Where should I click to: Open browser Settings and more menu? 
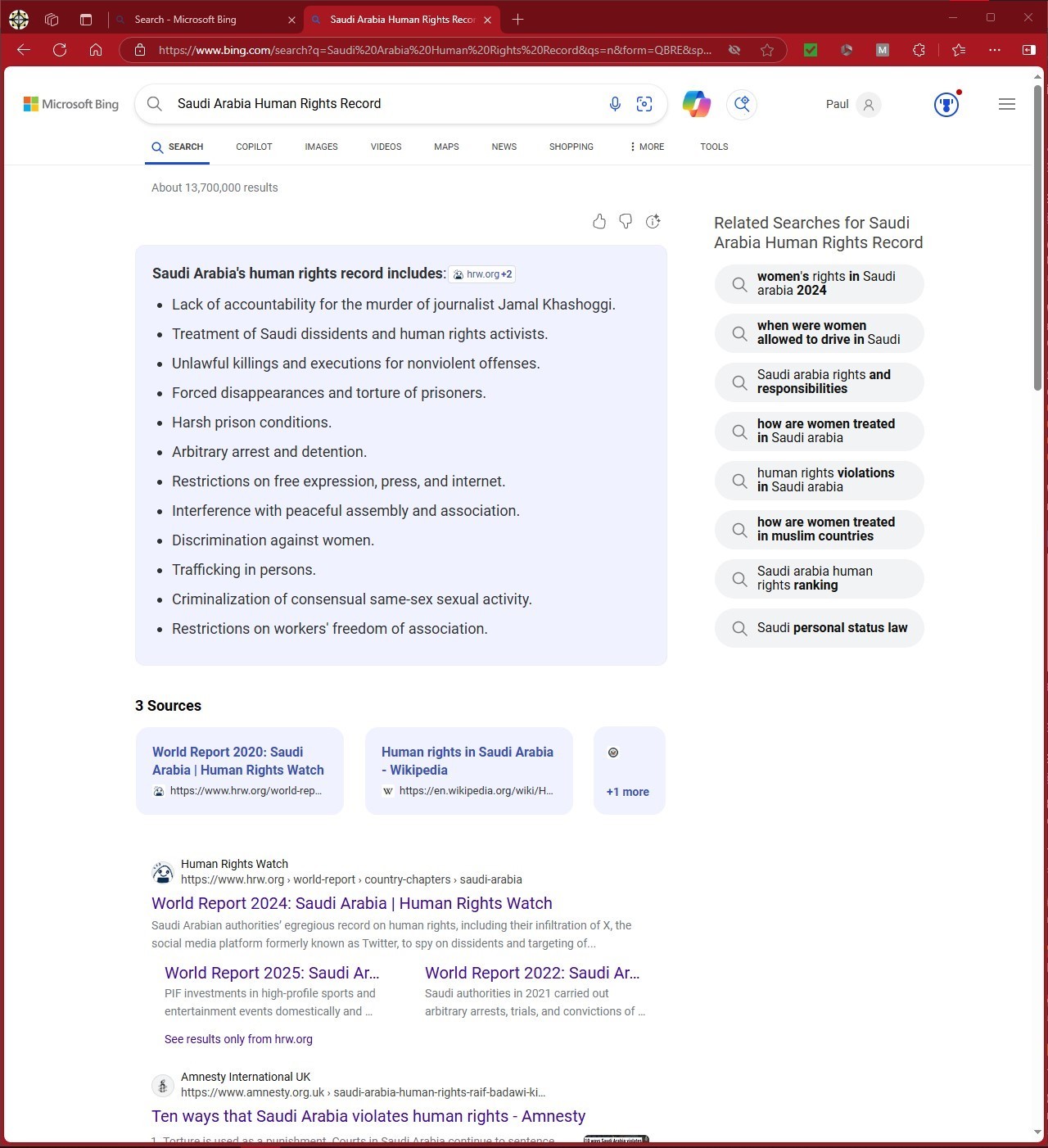[x=995, y=50]
